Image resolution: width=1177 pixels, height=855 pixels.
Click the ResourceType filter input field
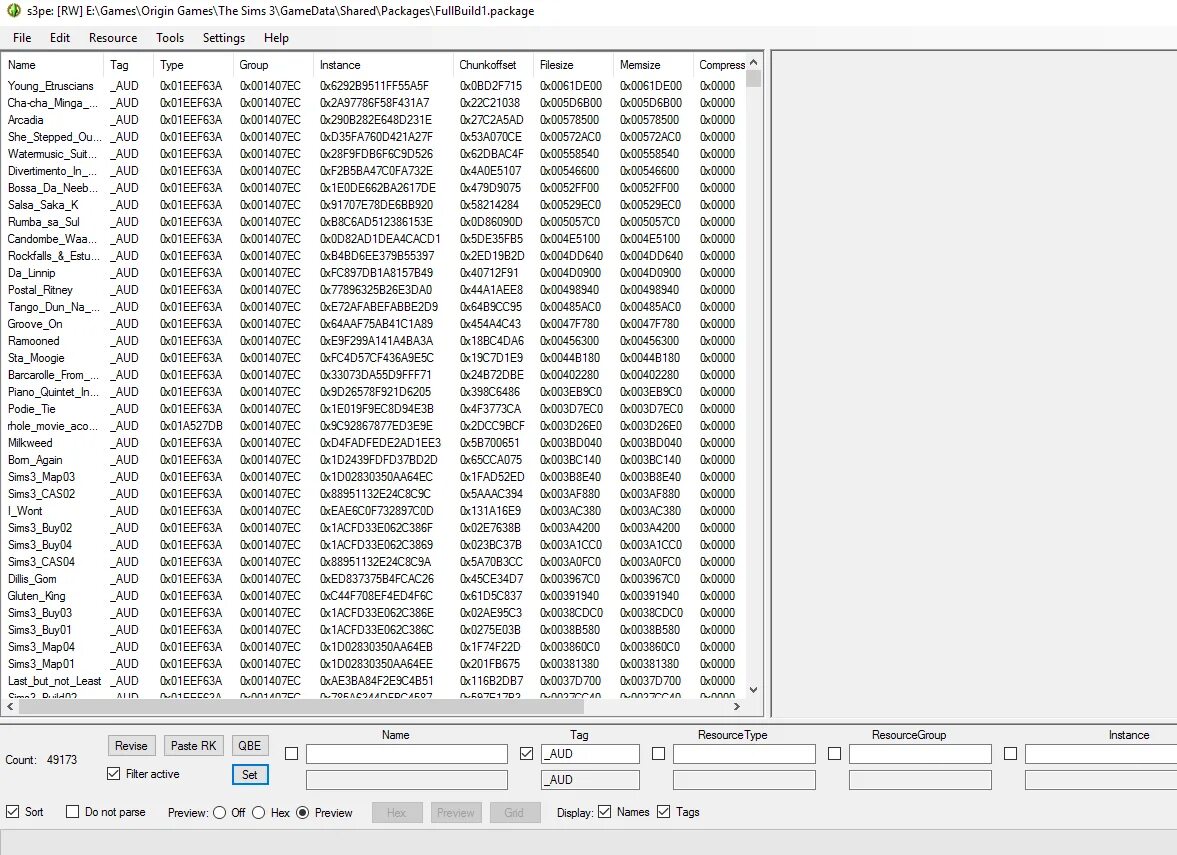point(744,754)
